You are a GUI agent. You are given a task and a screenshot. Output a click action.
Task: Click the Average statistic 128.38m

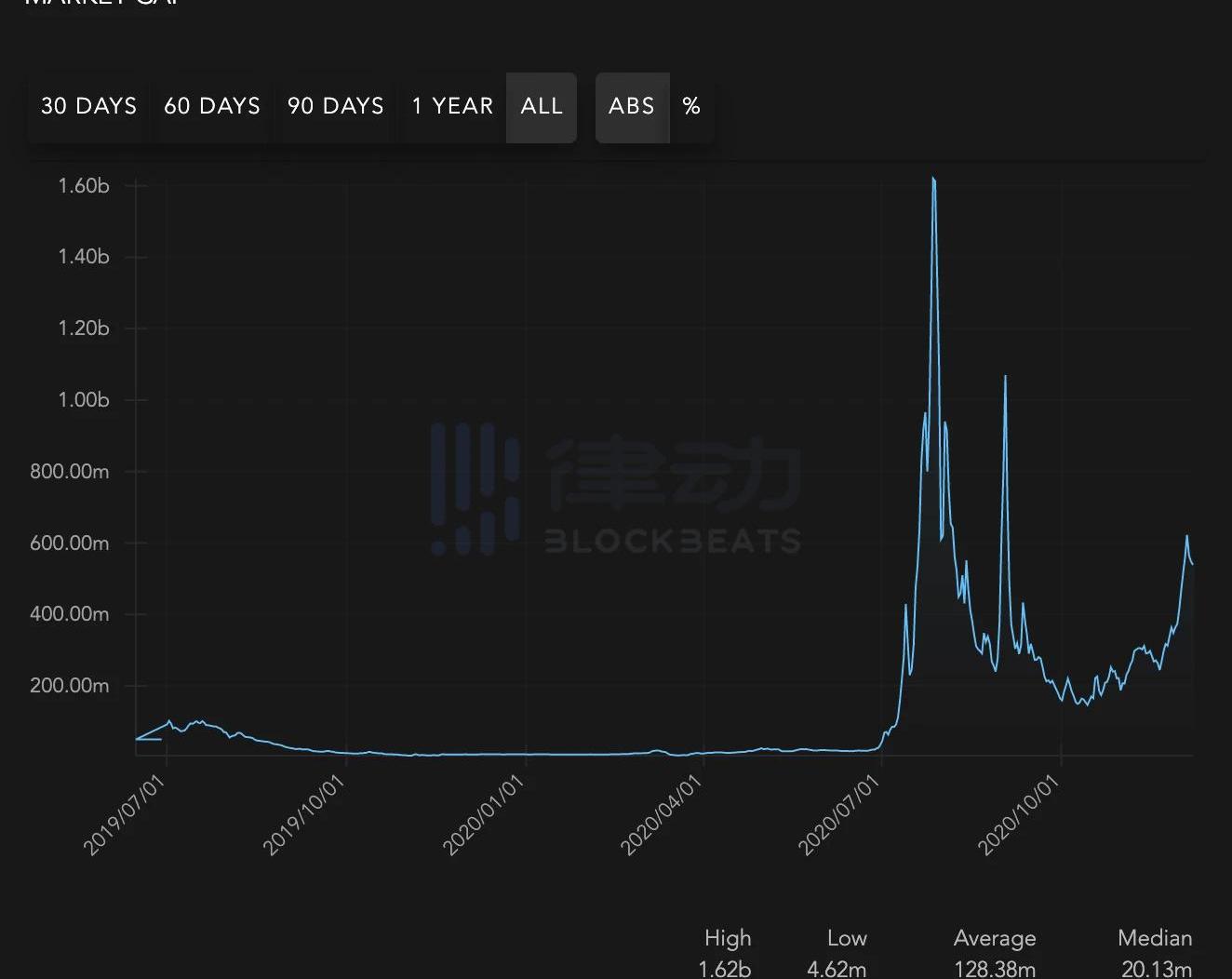point(994,969)
